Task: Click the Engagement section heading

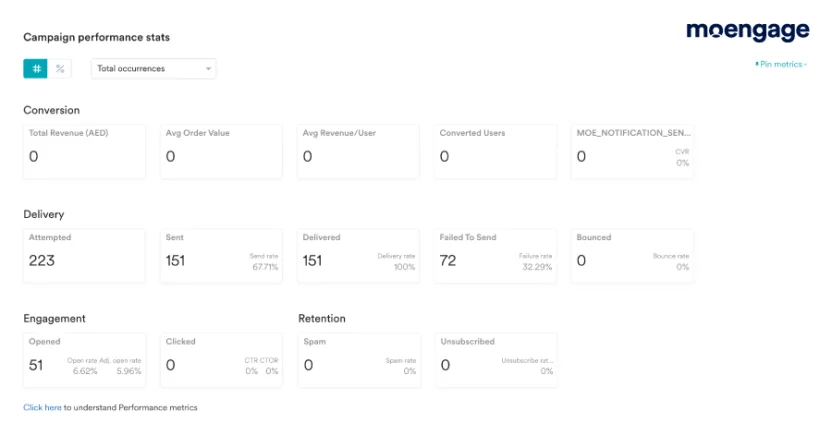Action: pos(54,318)
